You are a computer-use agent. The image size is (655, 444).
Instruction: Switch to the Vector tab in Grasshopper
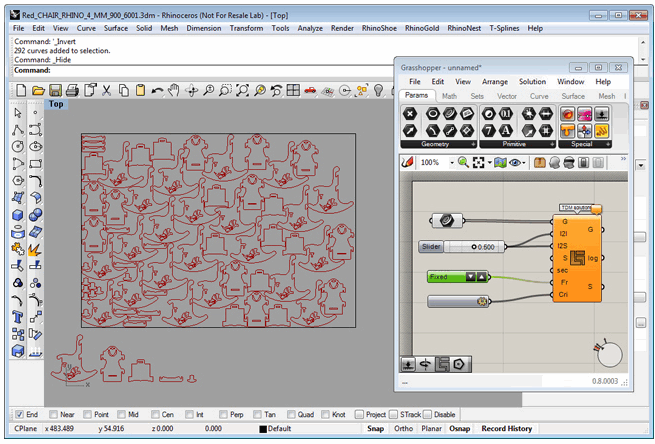[x=507, y=96]
